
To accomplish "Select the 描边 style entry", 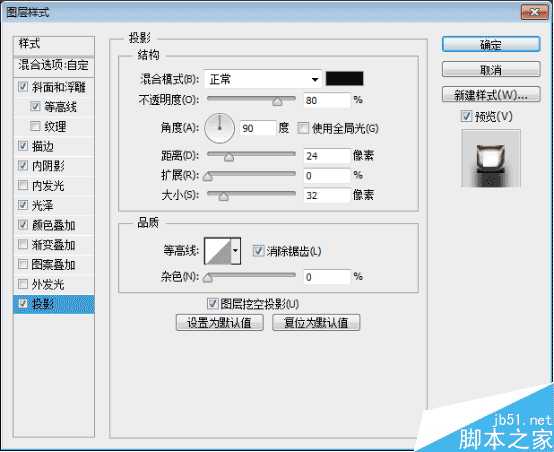I will click(x=43, y=146).
